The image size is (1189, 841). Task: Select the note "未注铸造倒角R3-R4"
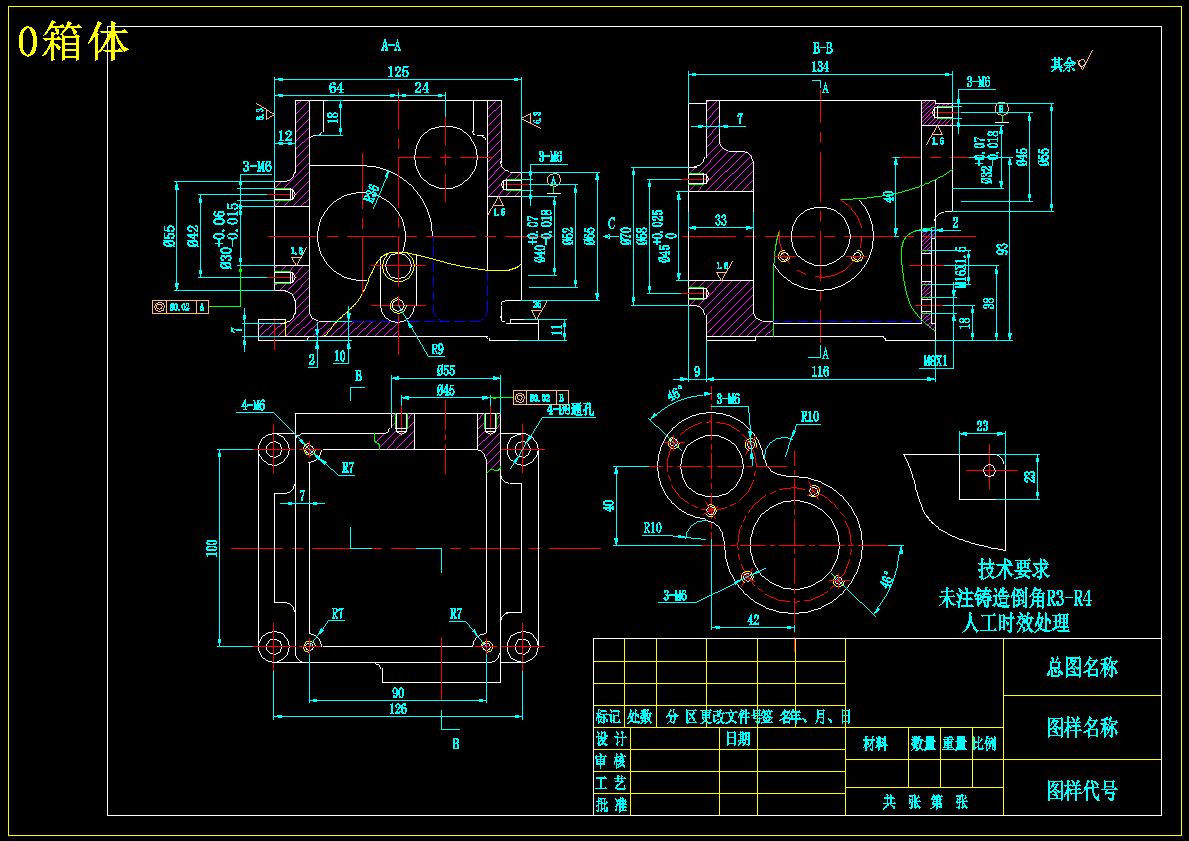tap(1015, 598)
